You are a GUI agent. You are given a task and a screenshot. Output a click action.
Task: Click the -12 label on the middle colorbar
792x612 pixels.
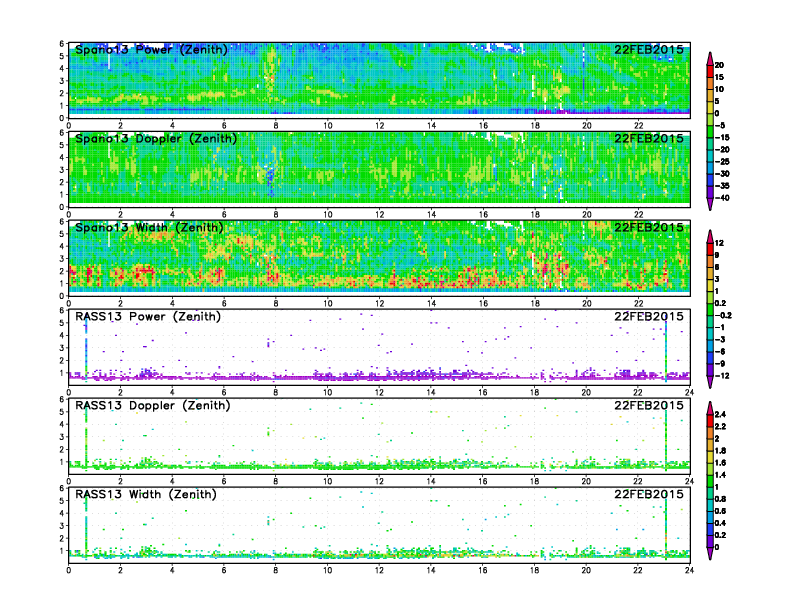coord(722,376)
